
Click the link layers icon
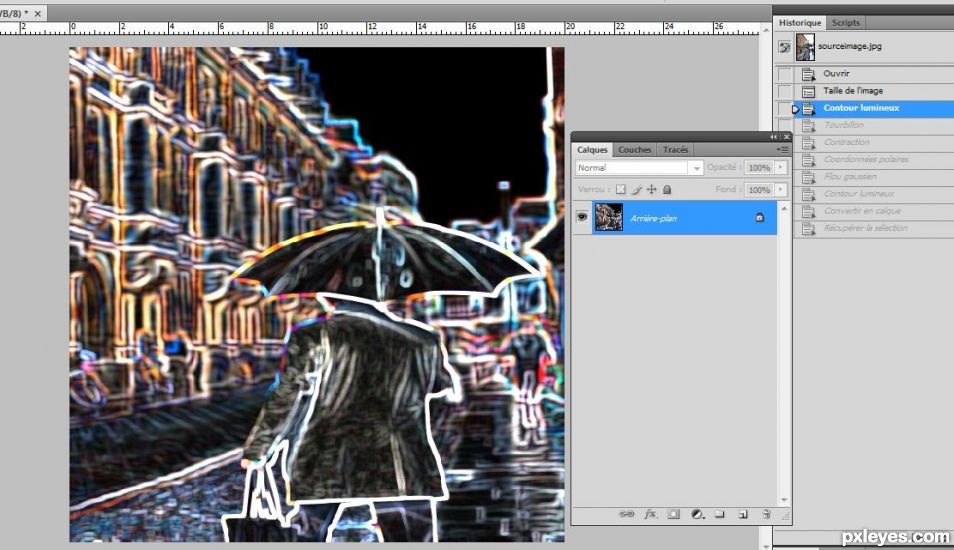point(626,514)
